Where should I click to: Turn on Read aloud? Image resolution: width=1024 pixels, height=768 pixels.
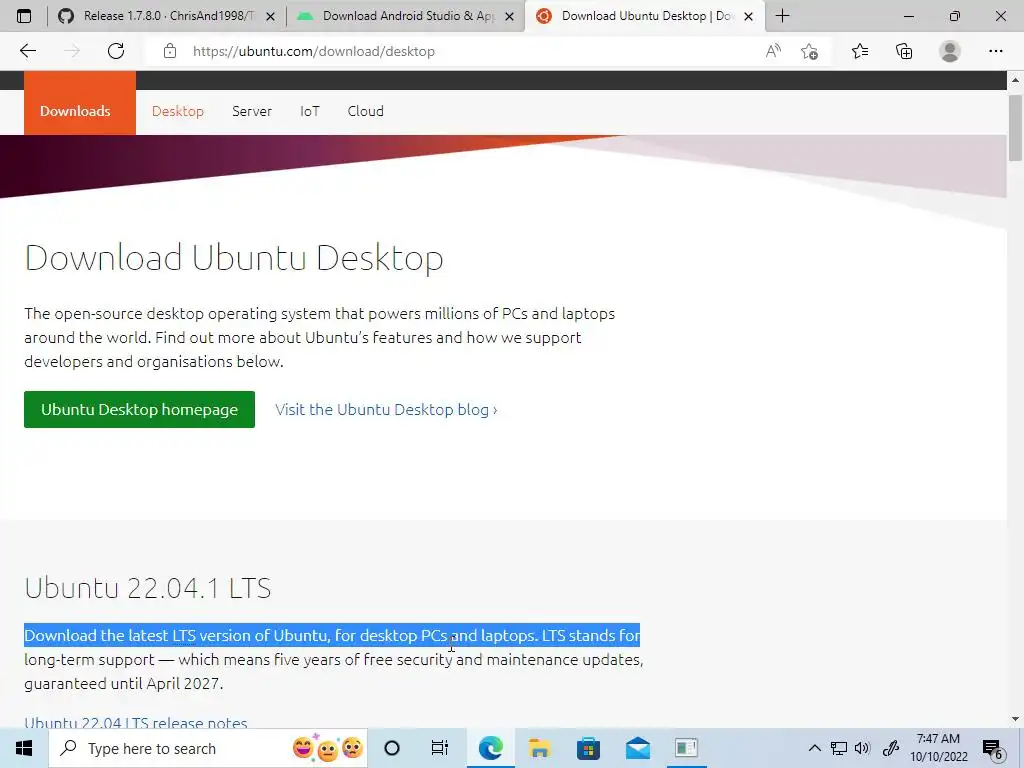[x=773, y=51]
